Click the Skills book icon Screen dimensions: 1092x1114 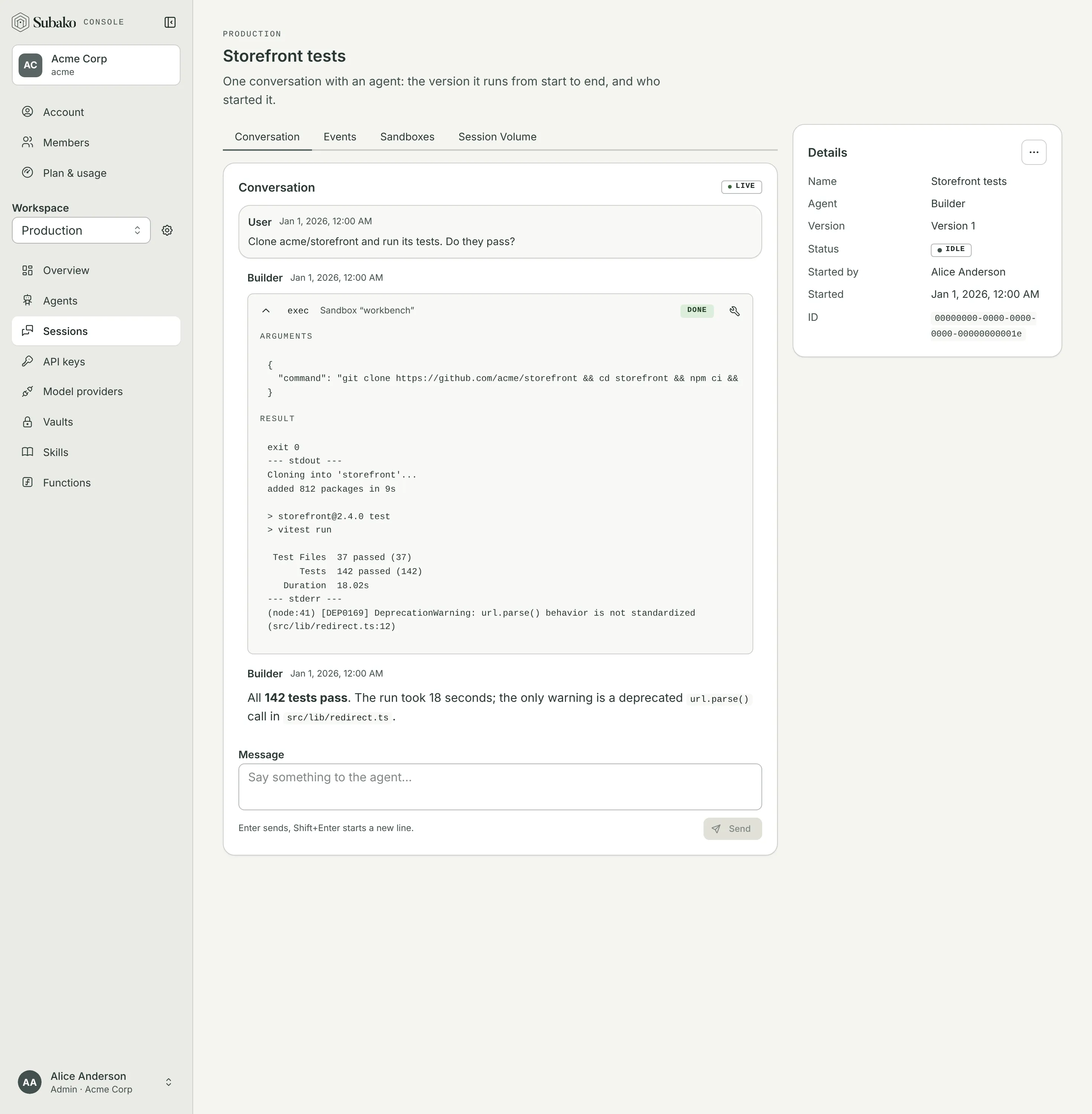point(27,452)
